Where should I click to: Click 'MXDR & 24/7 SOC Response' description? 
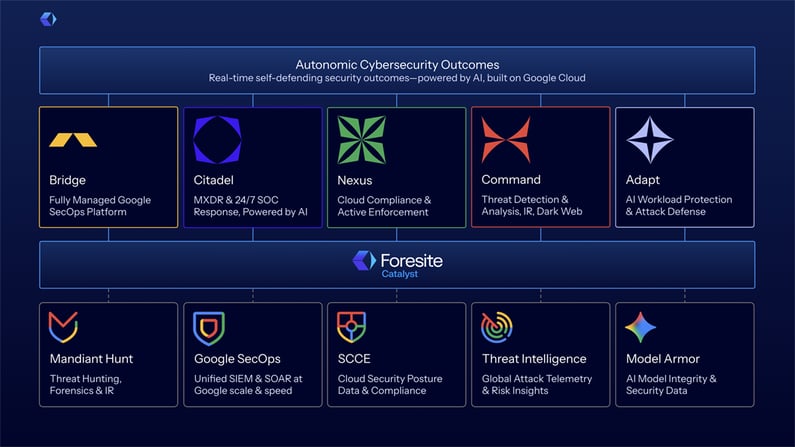pos(250,206)
